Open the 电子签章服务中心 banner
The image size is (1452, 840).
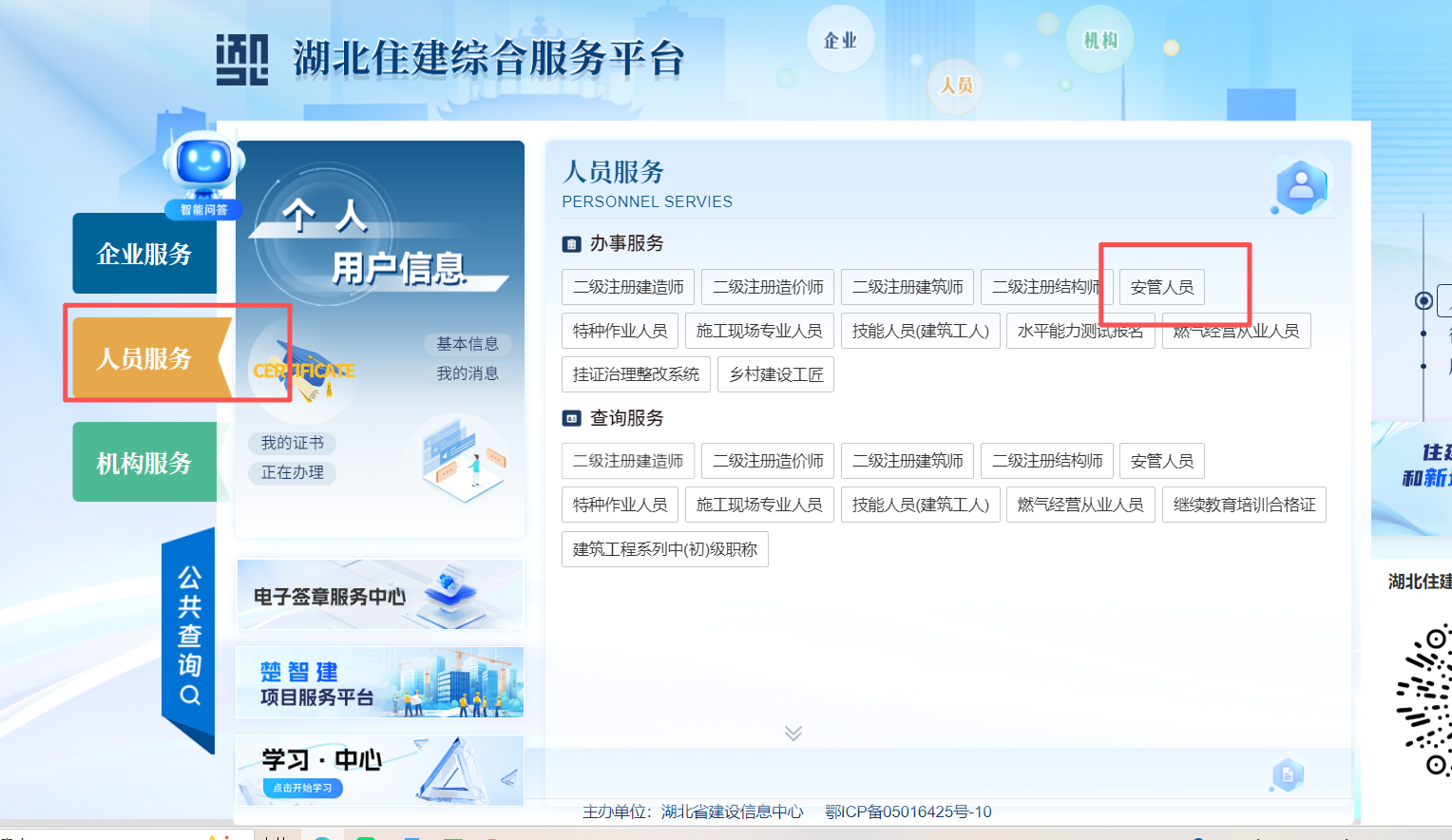379,595
